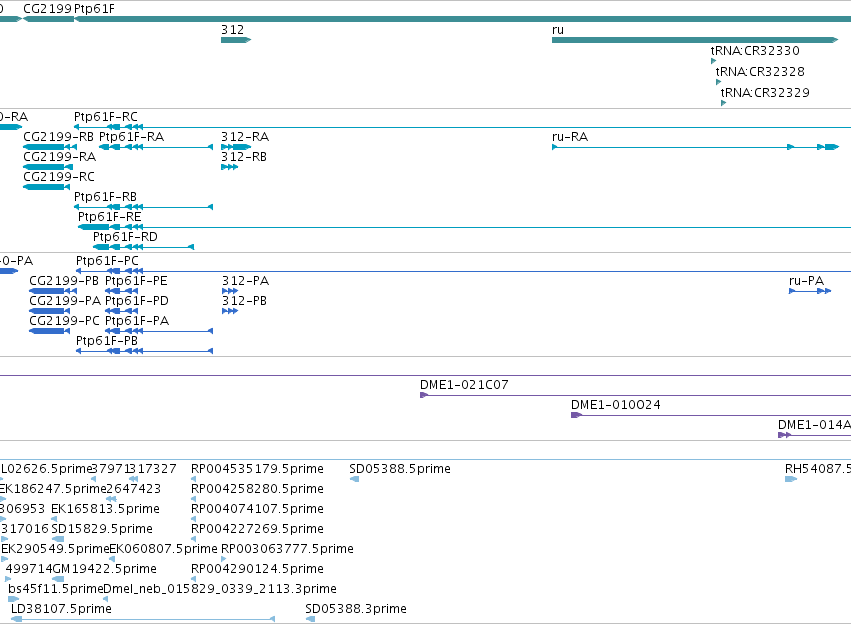Select the bs45f11.5prime EST label
This screenshot has height=624, width=851.
pyautogui.click(x=55, y=589)
